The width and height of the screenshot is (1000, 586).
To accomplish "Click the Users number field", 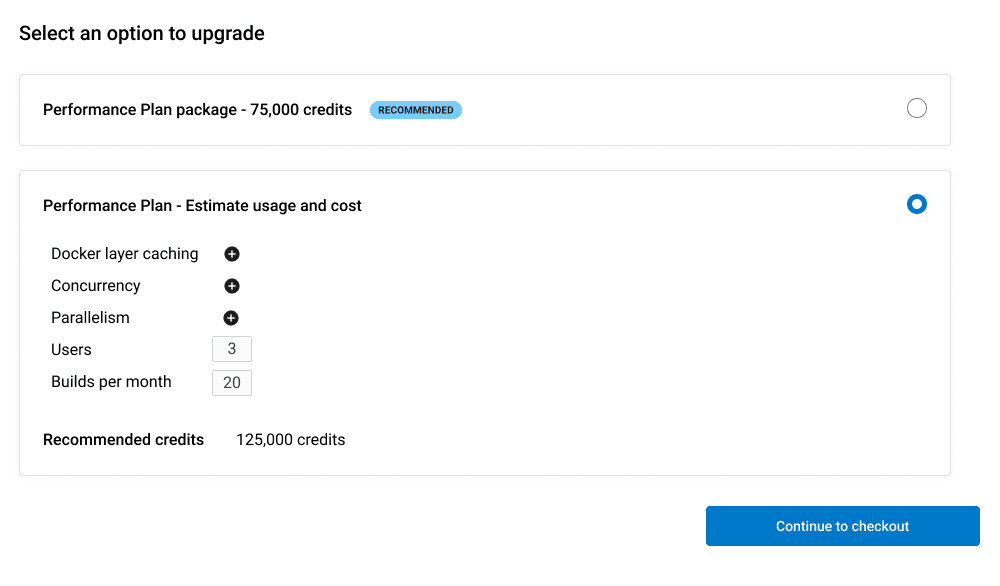I will click(x=232, y=350).
